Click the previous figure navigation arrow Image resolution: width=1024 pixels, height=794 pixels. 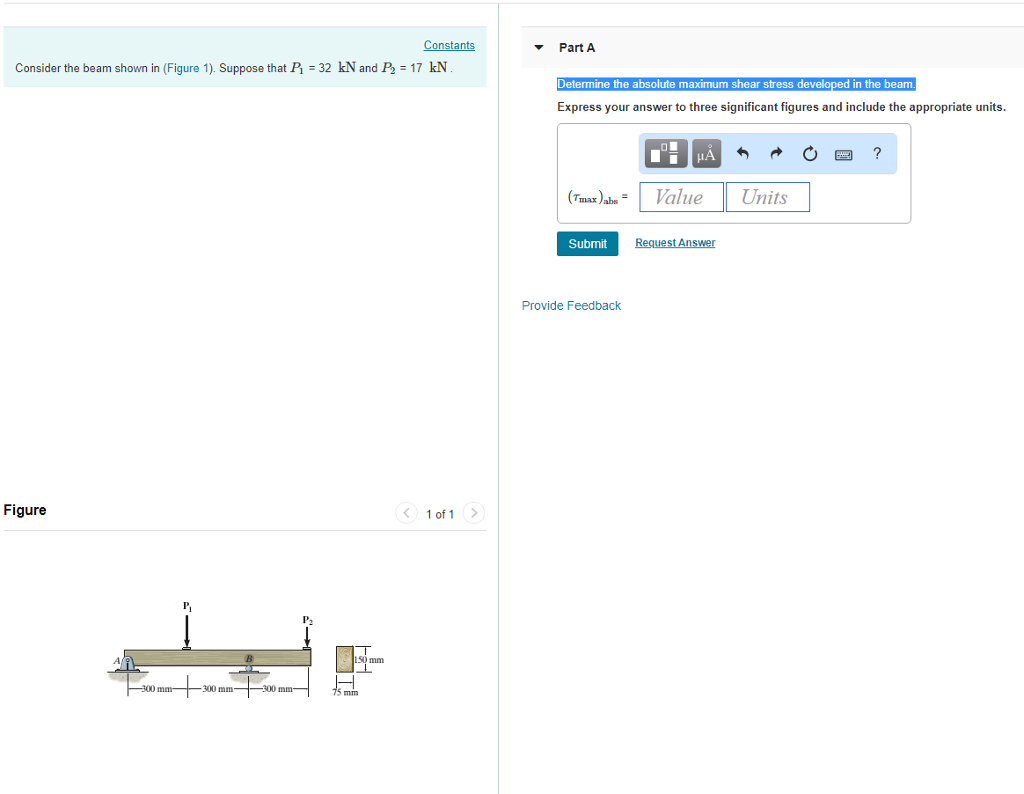[x=406, y=512]
